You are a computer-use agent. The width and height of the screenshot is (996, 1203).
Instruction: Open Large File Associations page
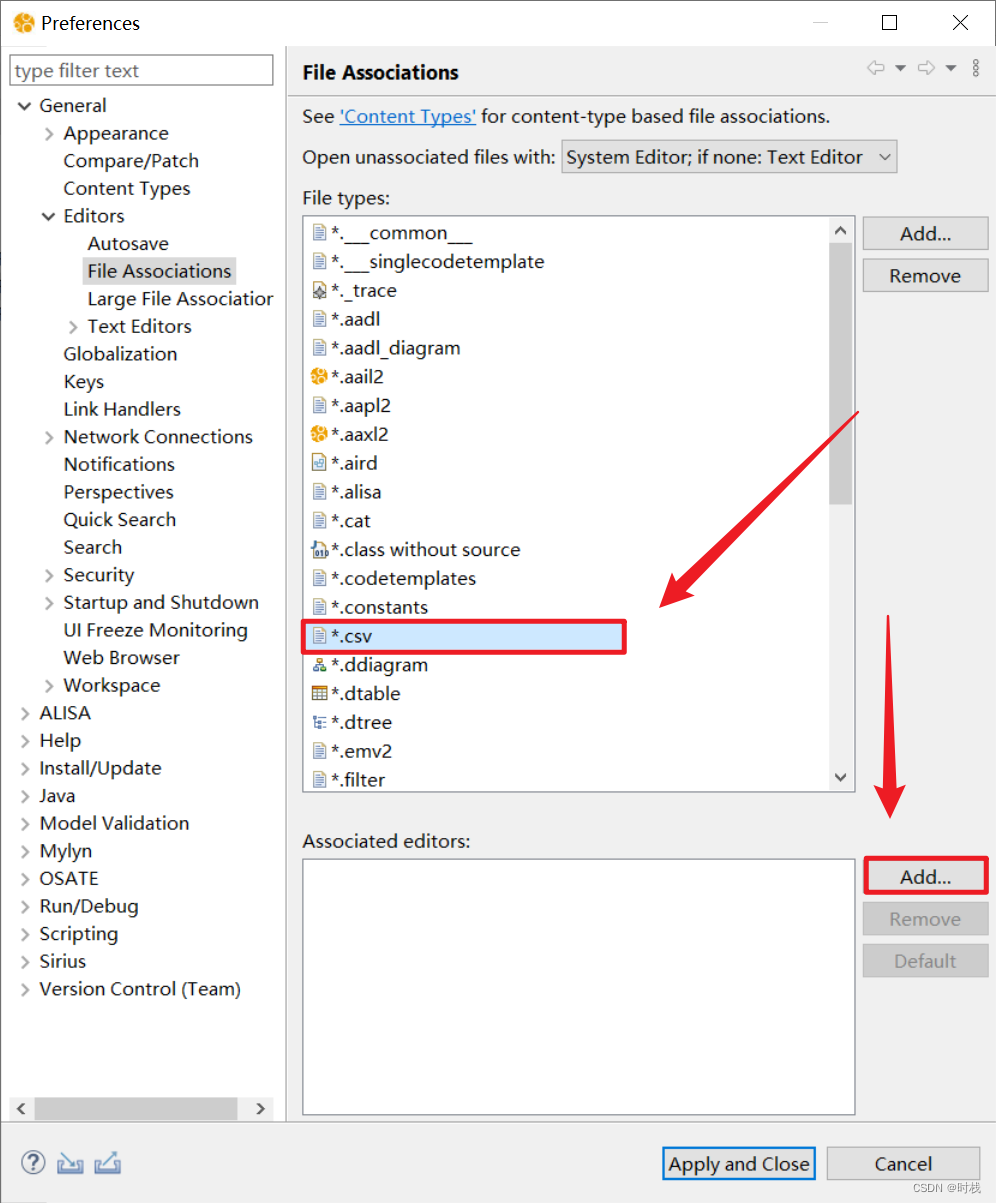coord(180,299)
